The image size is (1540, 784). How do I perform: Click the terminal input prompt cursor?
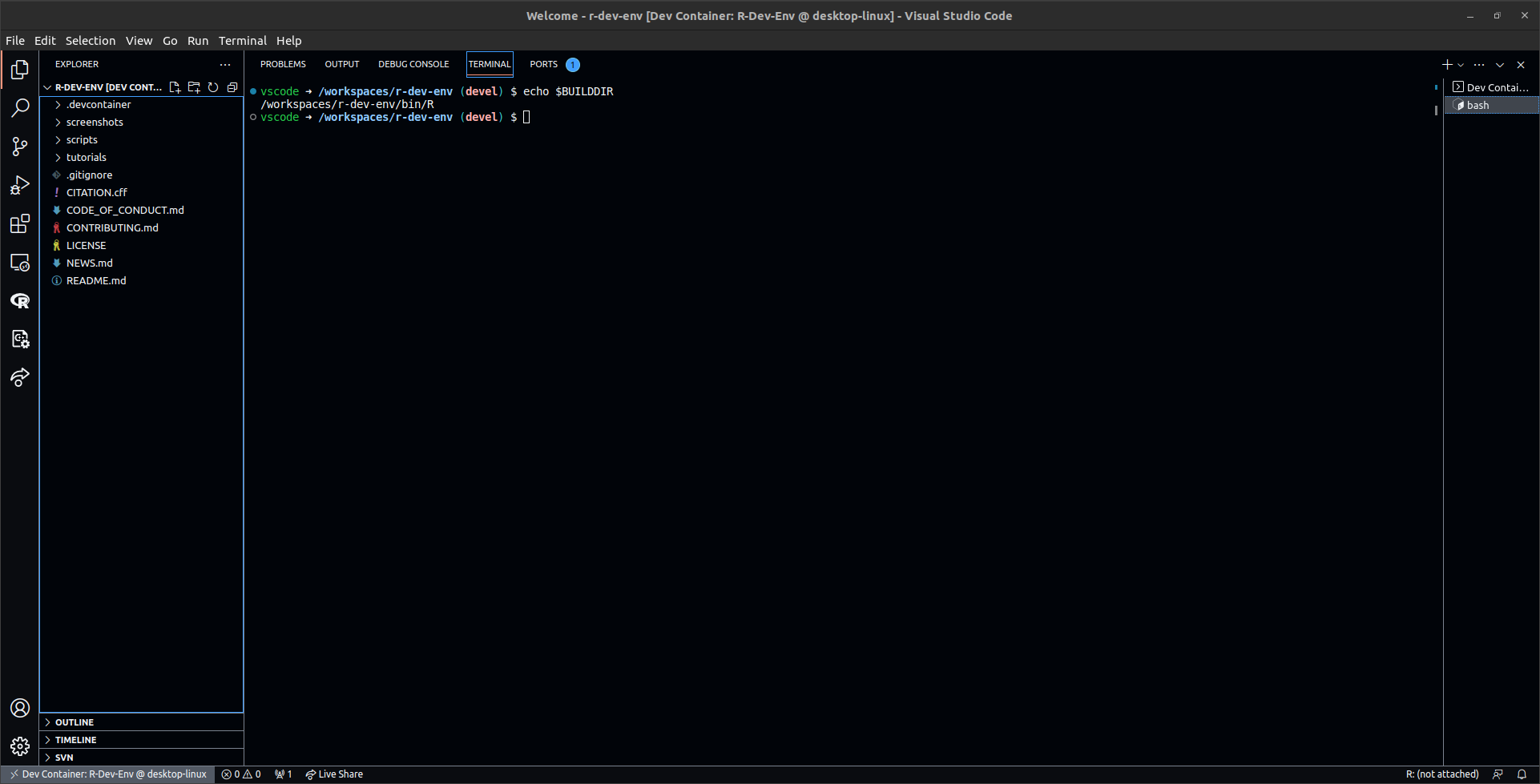pyautogui.click(x=526, y=117)
